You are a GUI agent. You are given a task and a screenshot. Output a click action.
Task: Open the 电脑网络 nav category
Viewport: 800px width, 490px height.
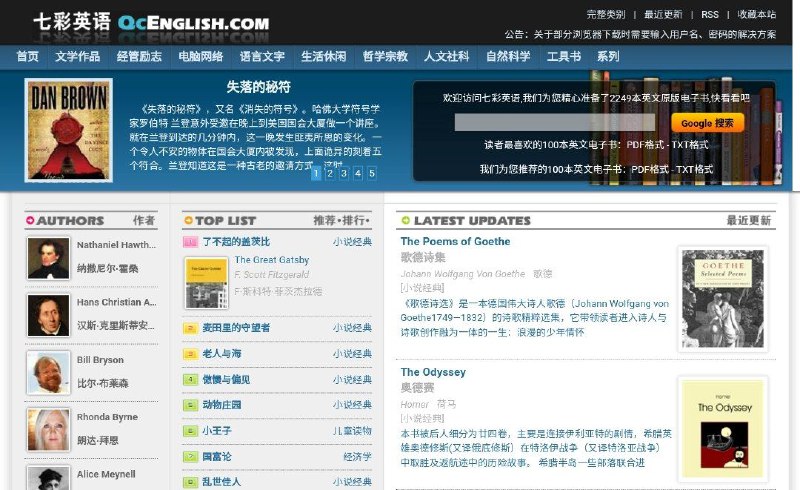coord(201,57)
